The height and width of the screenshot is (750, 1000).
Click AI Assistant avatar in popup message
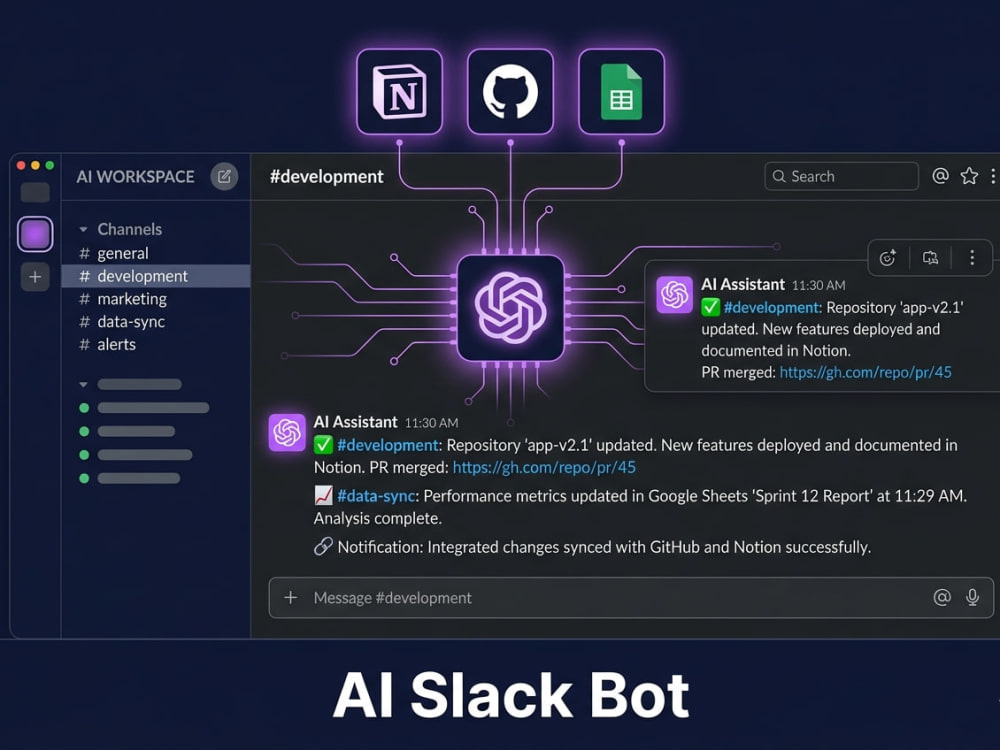click(x=675, y=294)
